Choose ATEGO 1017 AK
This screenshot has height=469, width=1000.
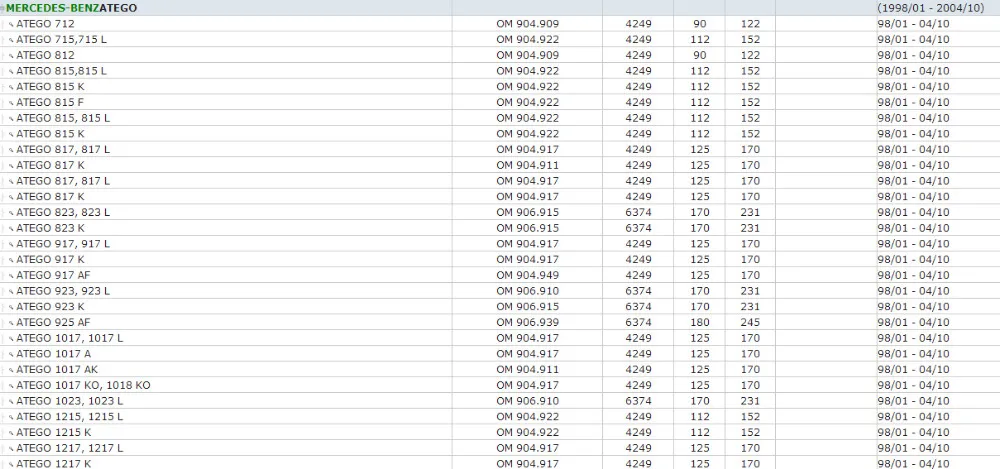pos(57,369)
